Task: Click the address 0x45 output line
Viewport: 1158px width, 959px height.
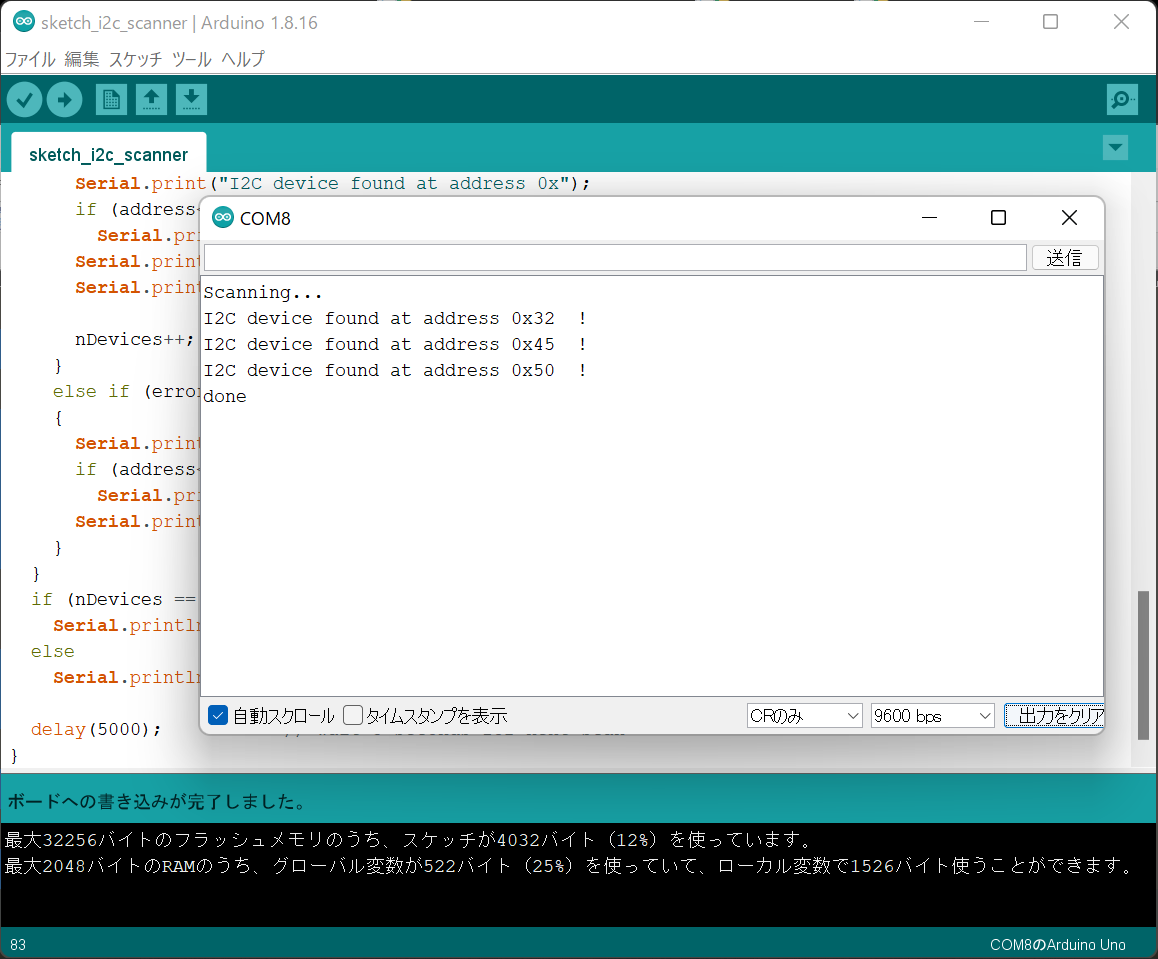Action: [x=395, y=344]
